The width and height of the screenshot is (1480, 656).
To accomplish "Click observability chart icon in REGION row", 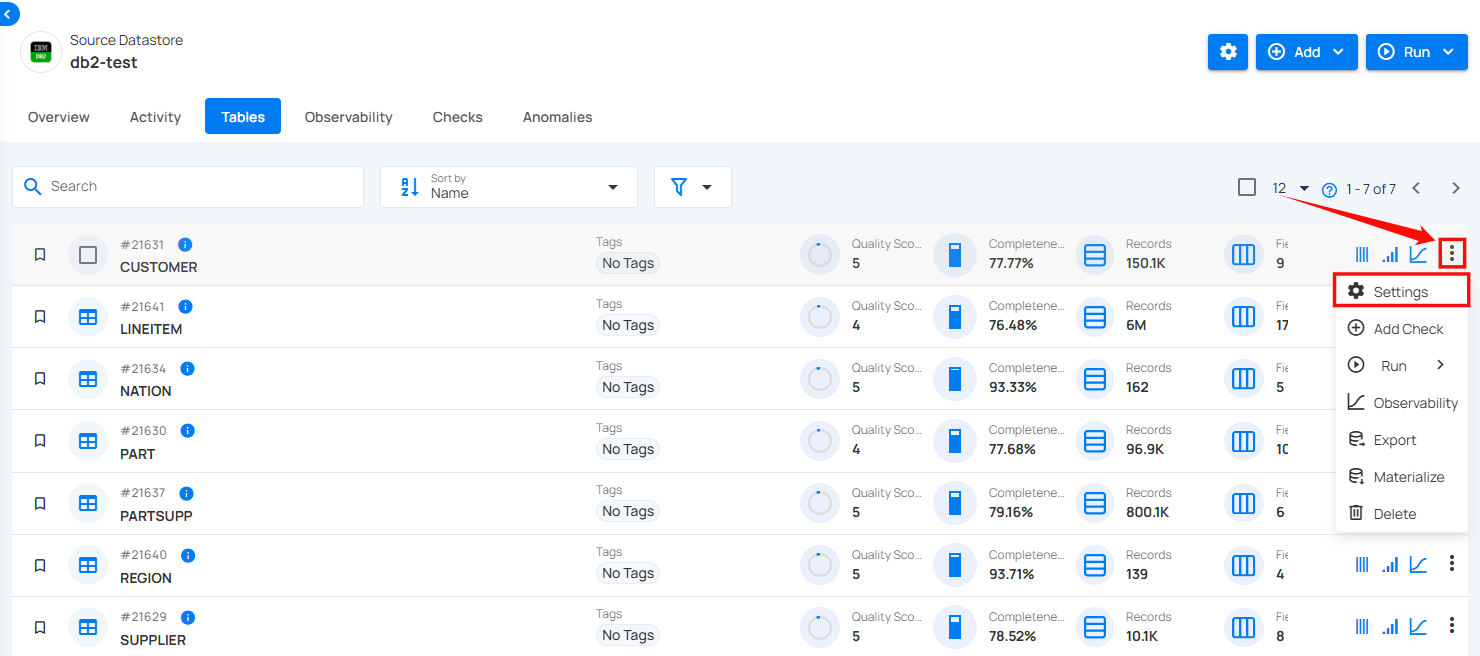I will (x=1418, y=565).
